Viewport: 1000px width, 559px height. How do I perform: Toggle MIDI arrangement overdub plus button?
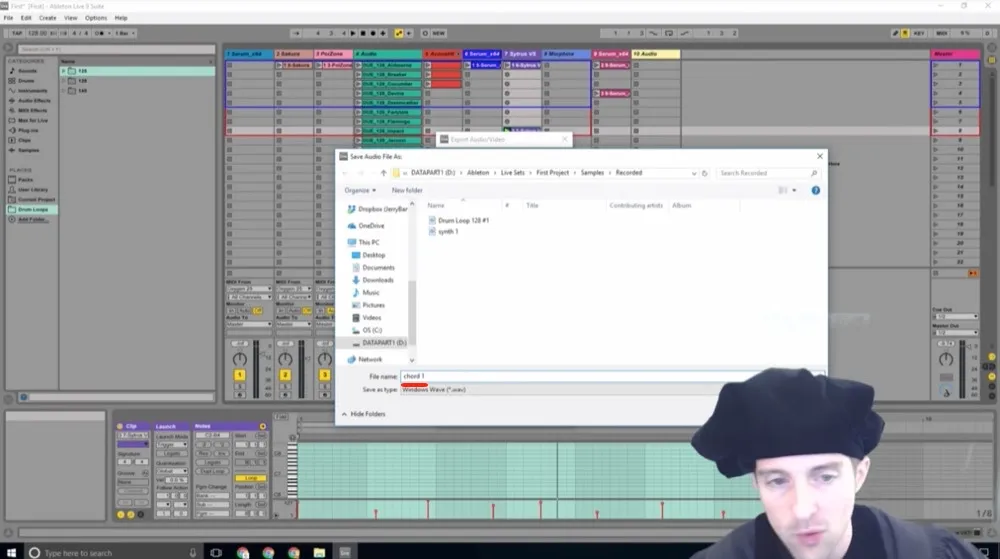[383, 33]
